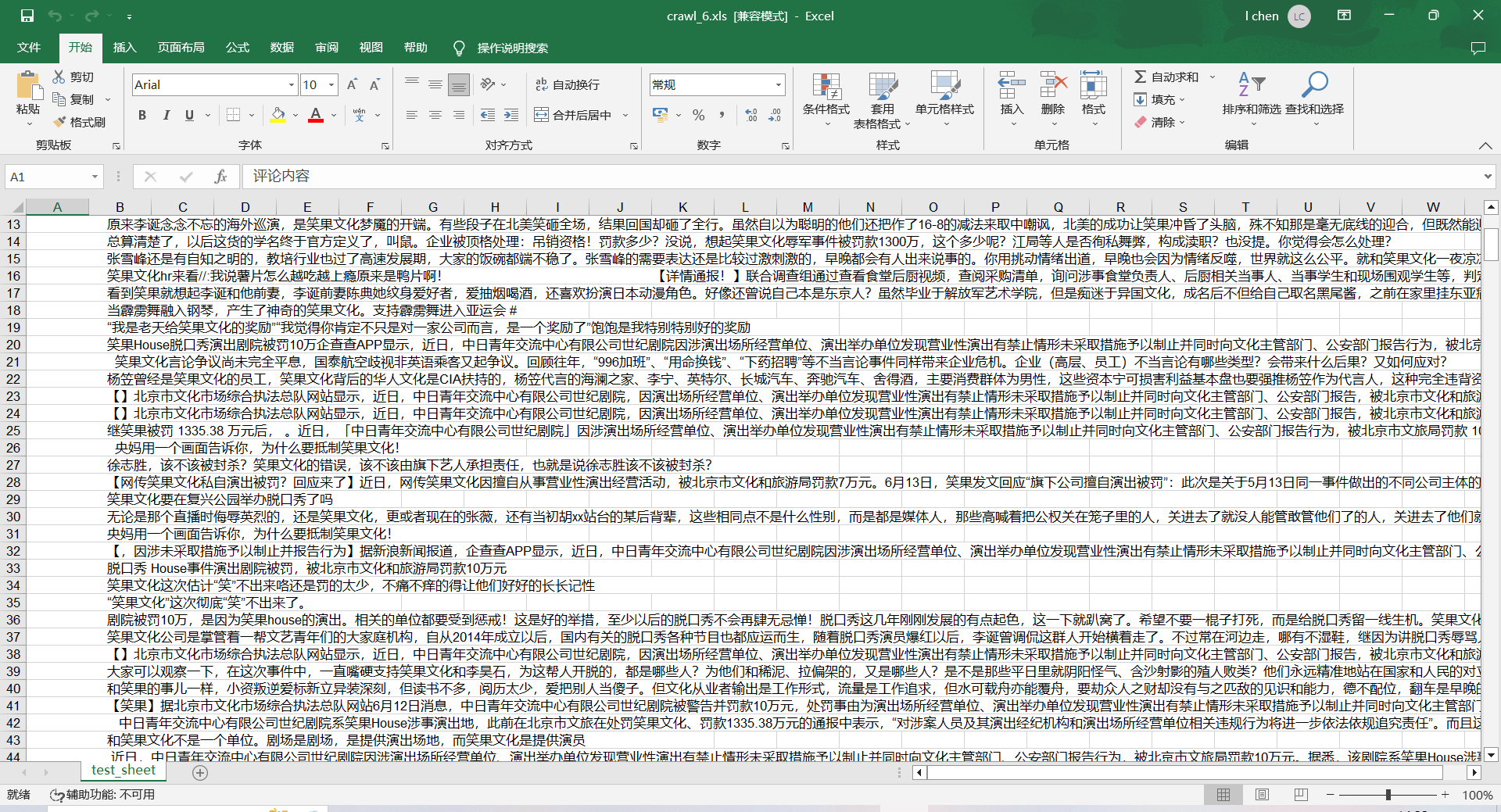Toggle middle vertical alignment button
The width and height of the screenshot is (1501, 812).
click(x=435, y=84)
